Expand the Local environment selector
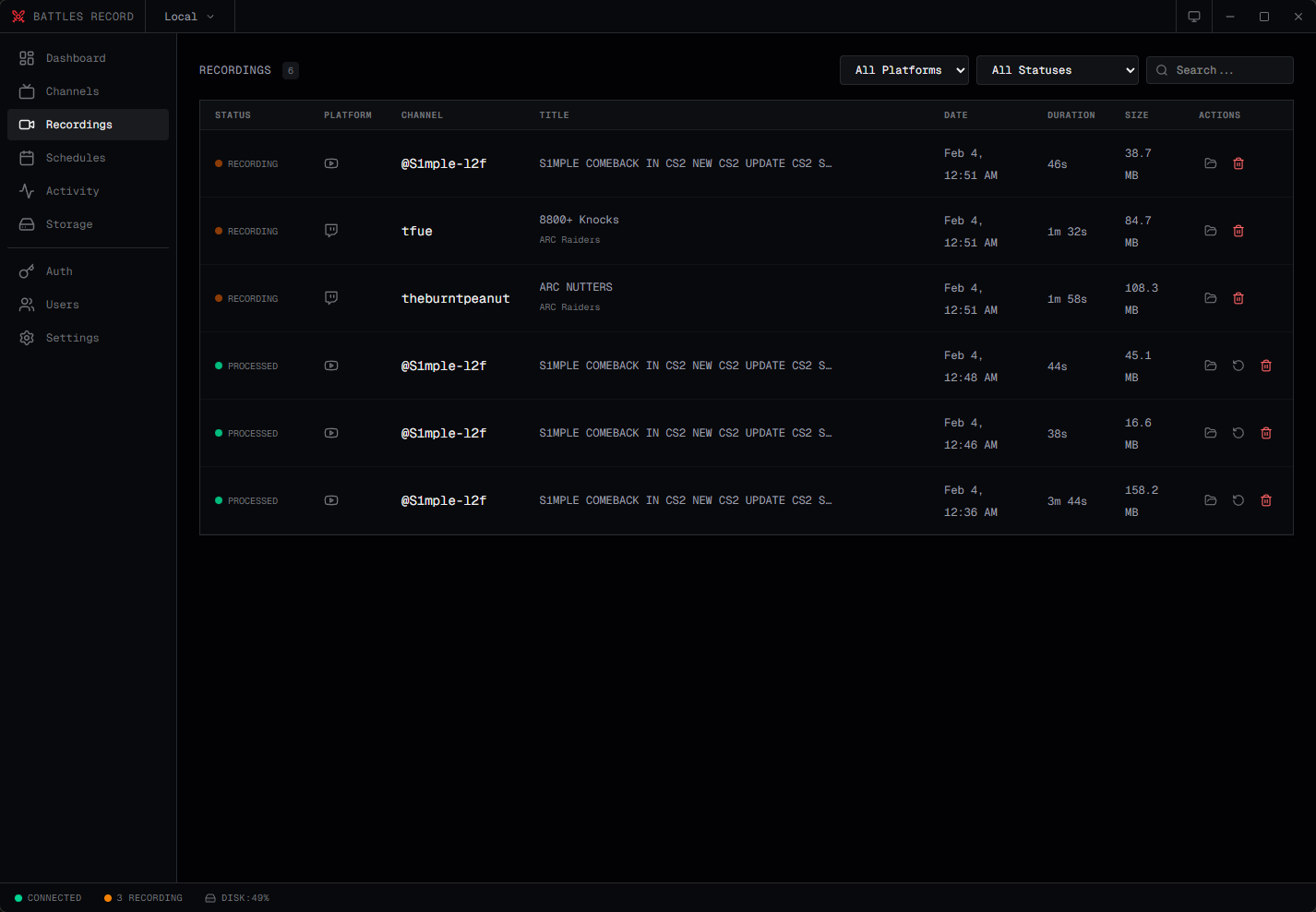 tap(188, 16)
